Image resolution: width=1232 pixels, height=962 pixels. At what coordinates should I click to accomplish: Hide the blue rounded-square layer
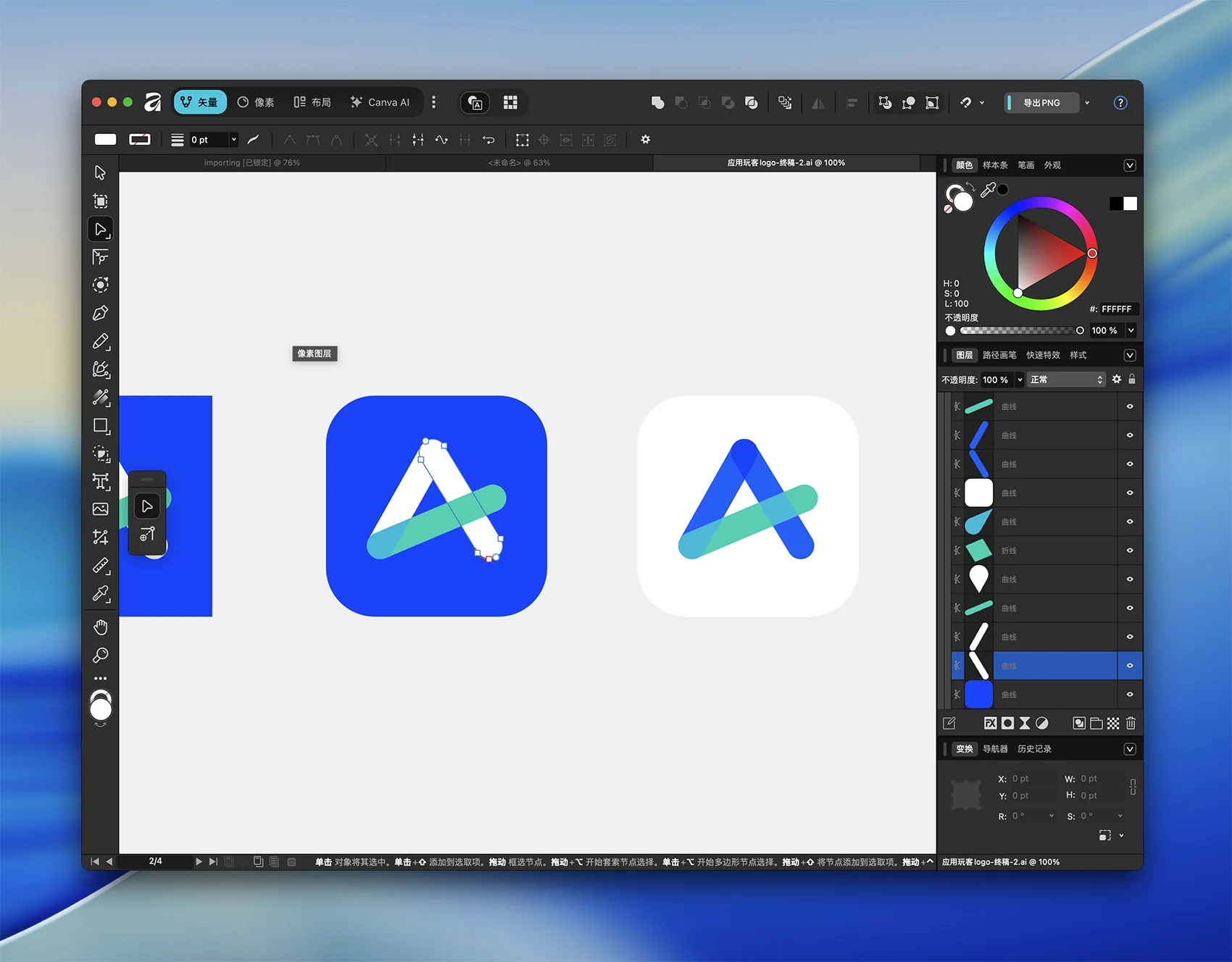(x=1130, y=695)
